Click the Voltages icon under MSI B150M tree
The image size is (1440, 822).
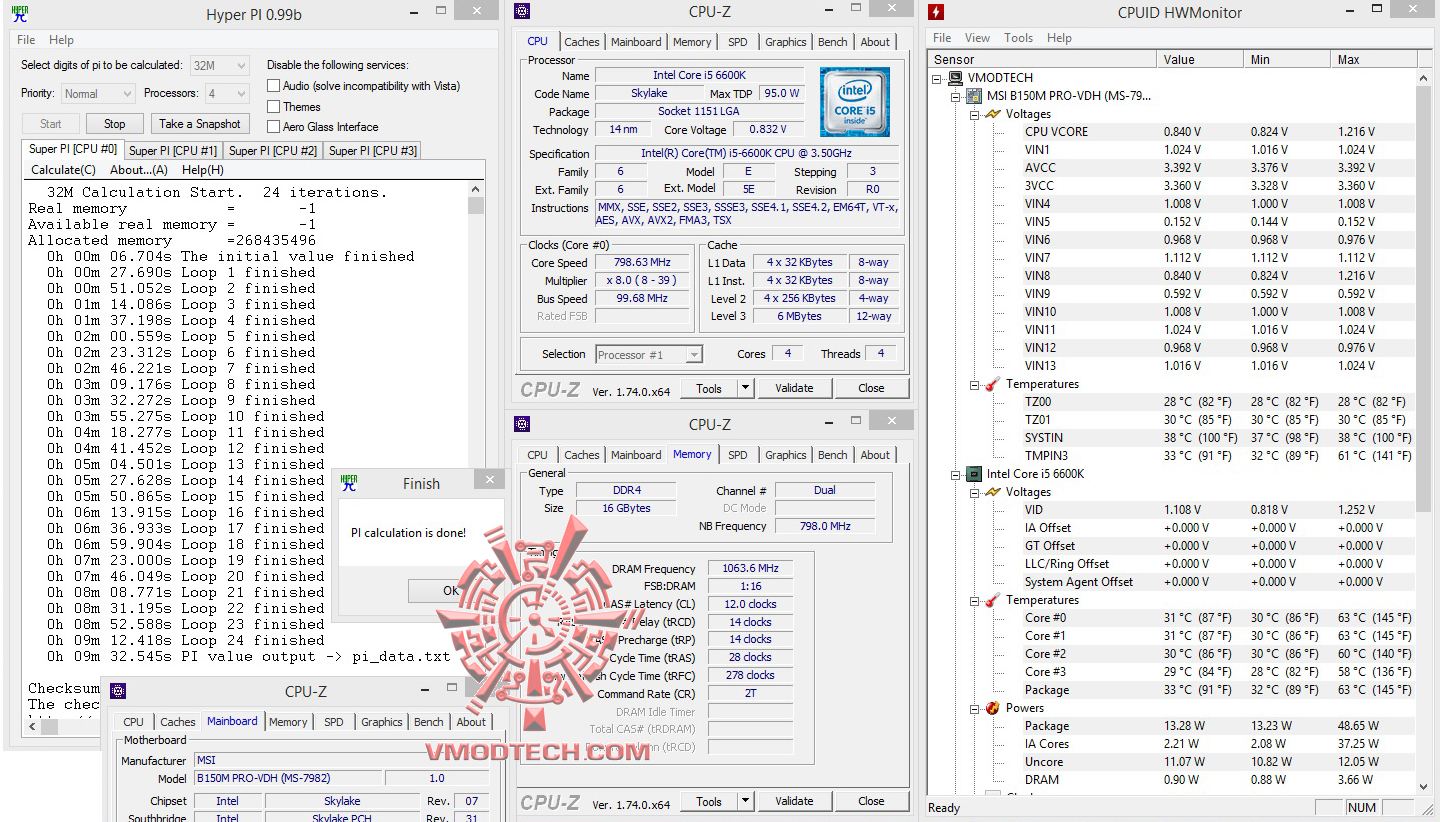coord(994,113)
